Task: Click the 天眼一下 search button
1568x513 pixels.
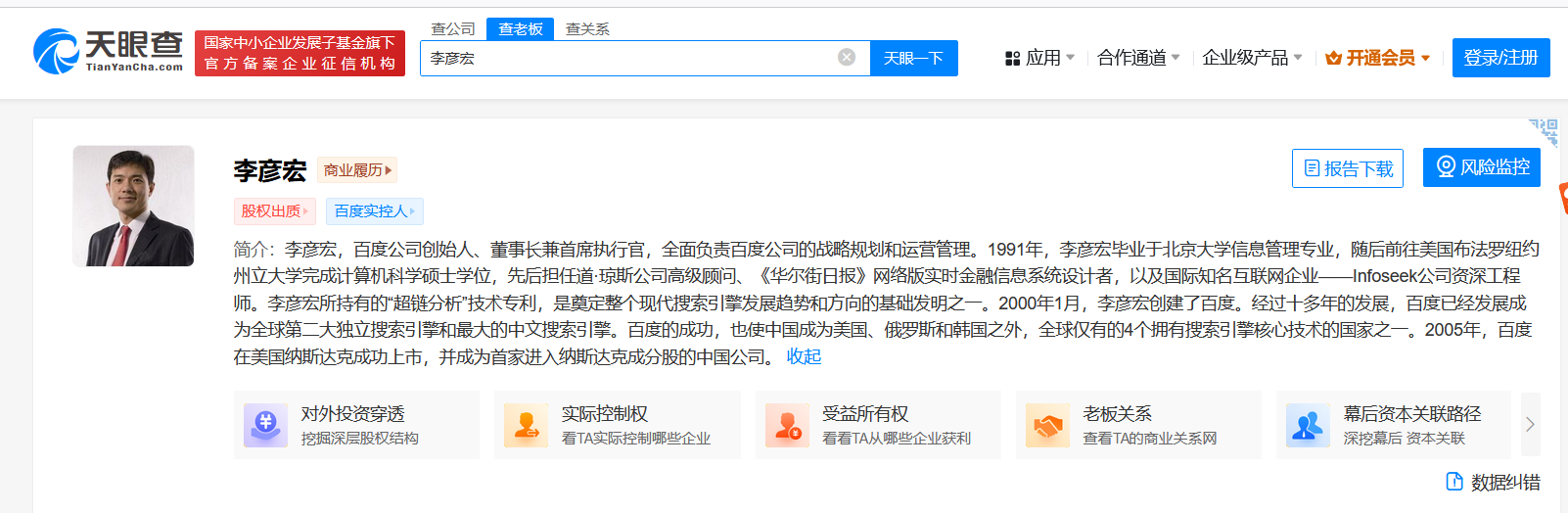Action: click(x=913, y=58)
